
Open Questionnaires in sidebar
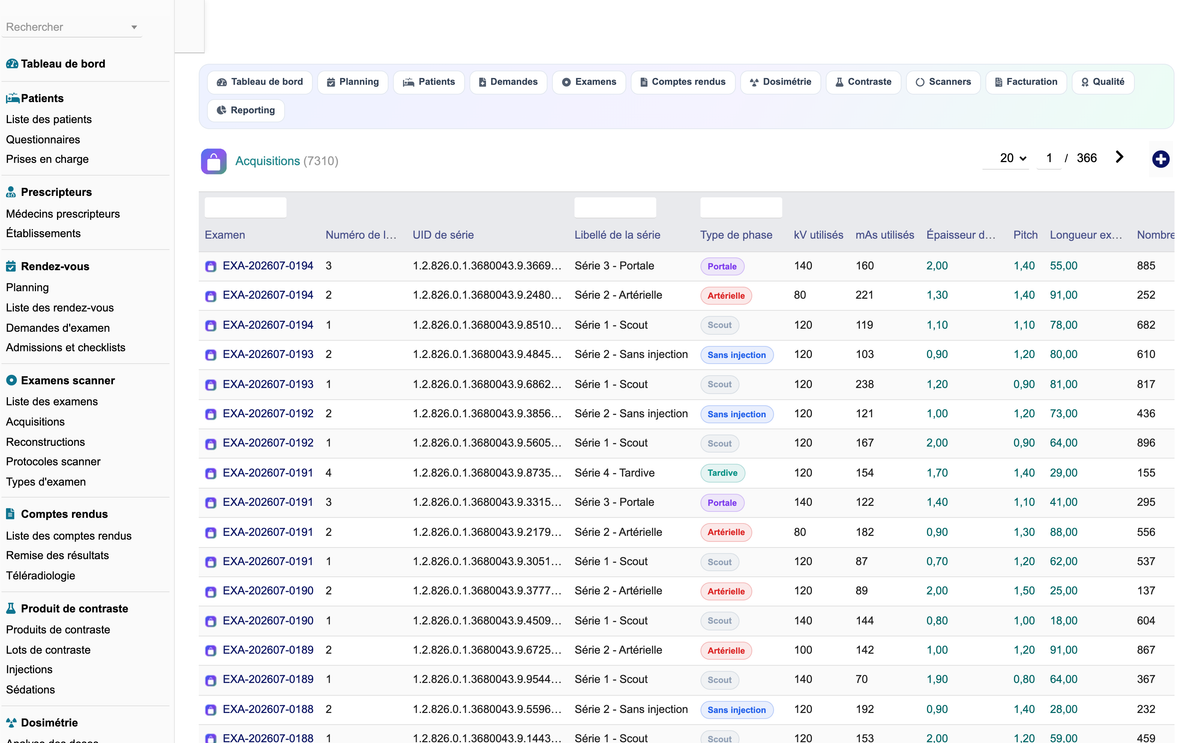click(43, 140)
